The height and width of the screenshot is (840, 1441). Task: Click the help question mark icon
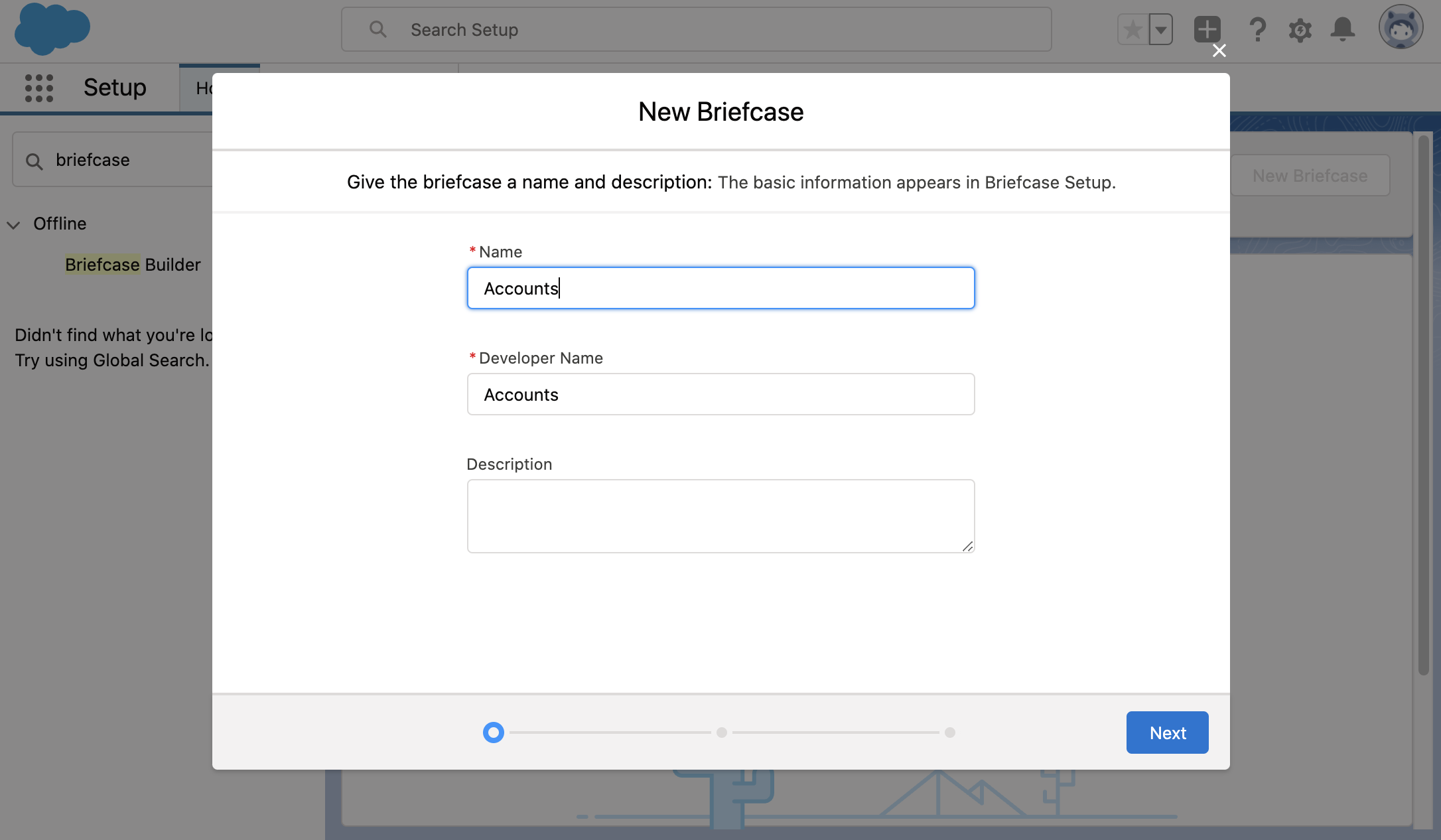1257,29
